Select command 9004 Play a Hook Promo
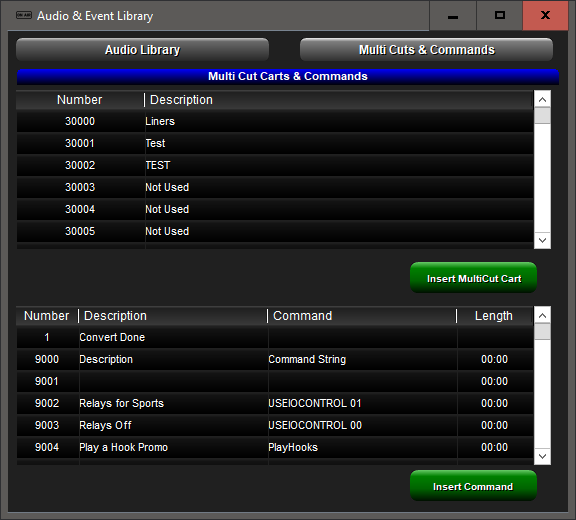The height and width of the screenshot is (520, 576). click(275, 447)
